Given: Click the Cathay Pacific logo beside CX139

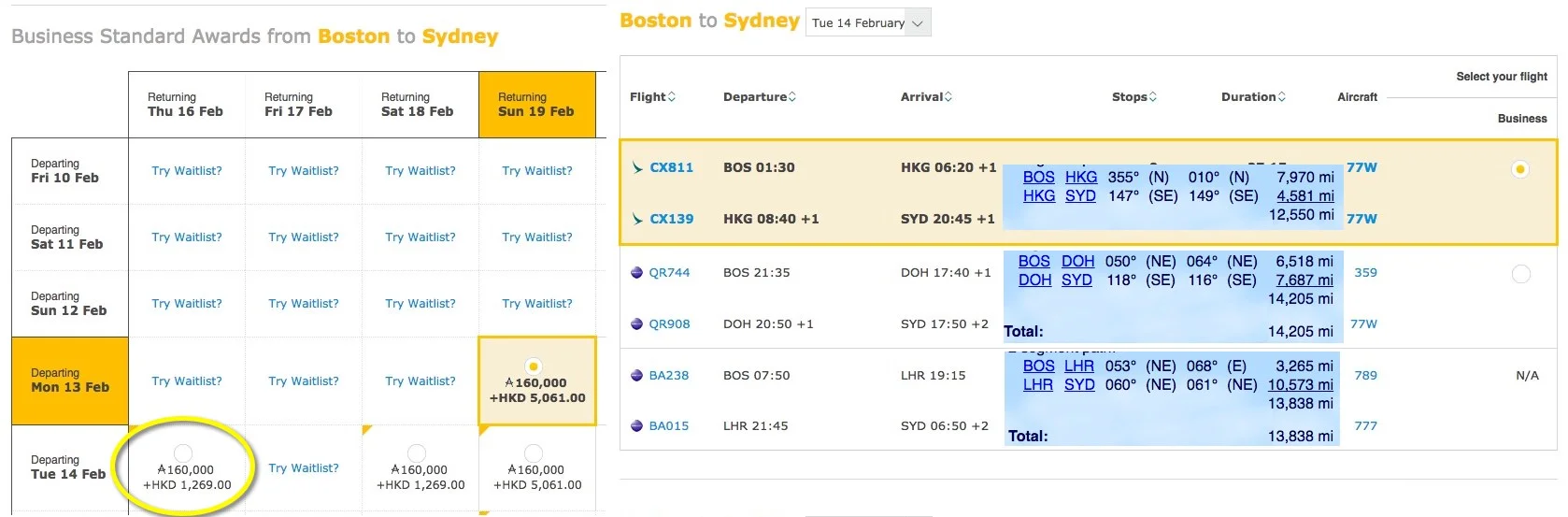Looking at the screenshot, I should pos(637,219).
